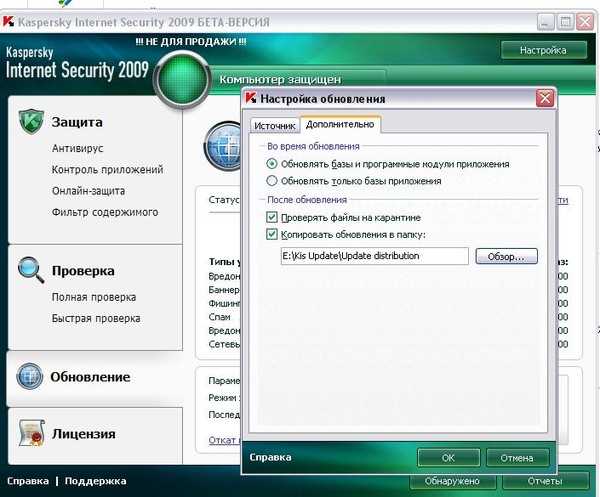The image size is (600, 497).
Task: Open Антивирус under Защита
Action: pos(78,148)
